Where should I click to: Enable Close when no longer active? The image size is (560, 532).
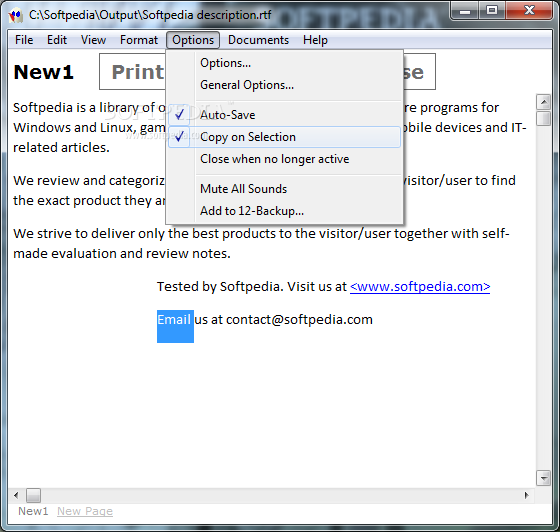pyautogui.click(x=284, y=159)
